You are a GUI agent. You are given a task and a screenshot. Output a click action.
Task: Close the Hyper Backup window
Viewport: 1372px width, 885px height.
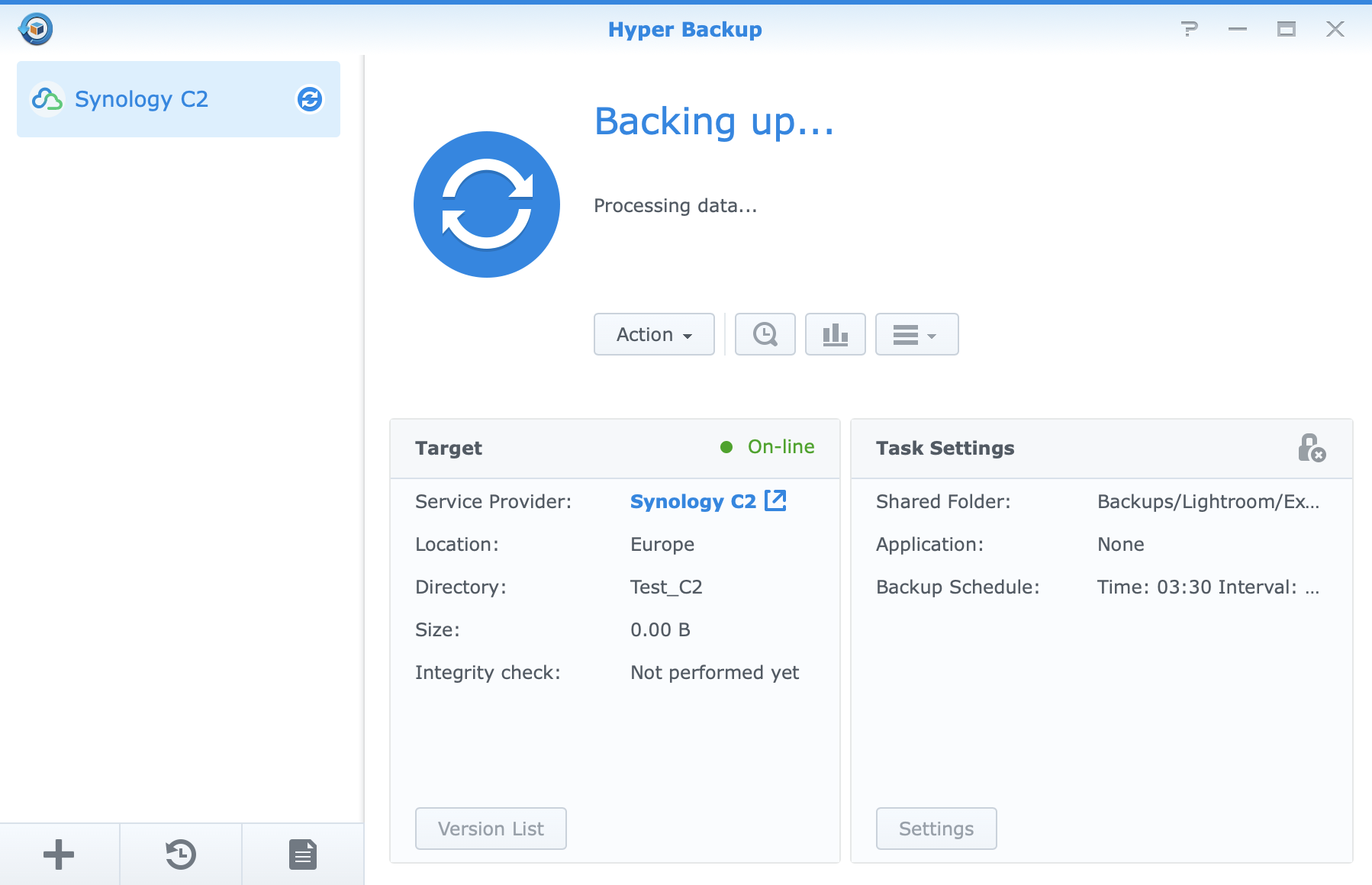pyautogui.click(x=1335, y=29)
